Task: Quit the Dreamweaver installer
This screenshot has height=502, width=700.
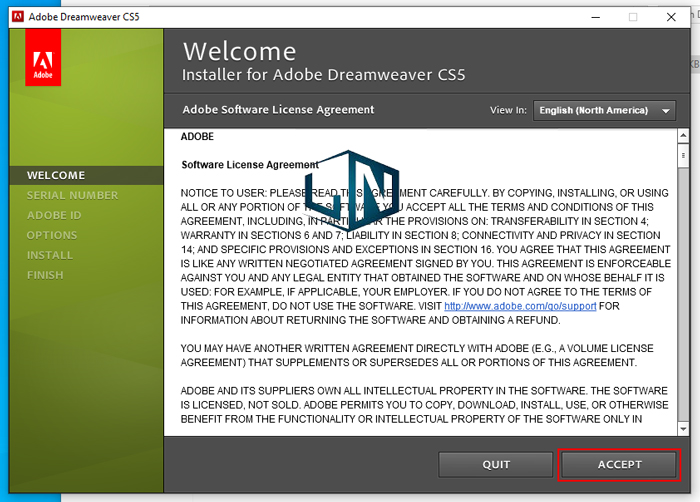Action: coord(496,464)
